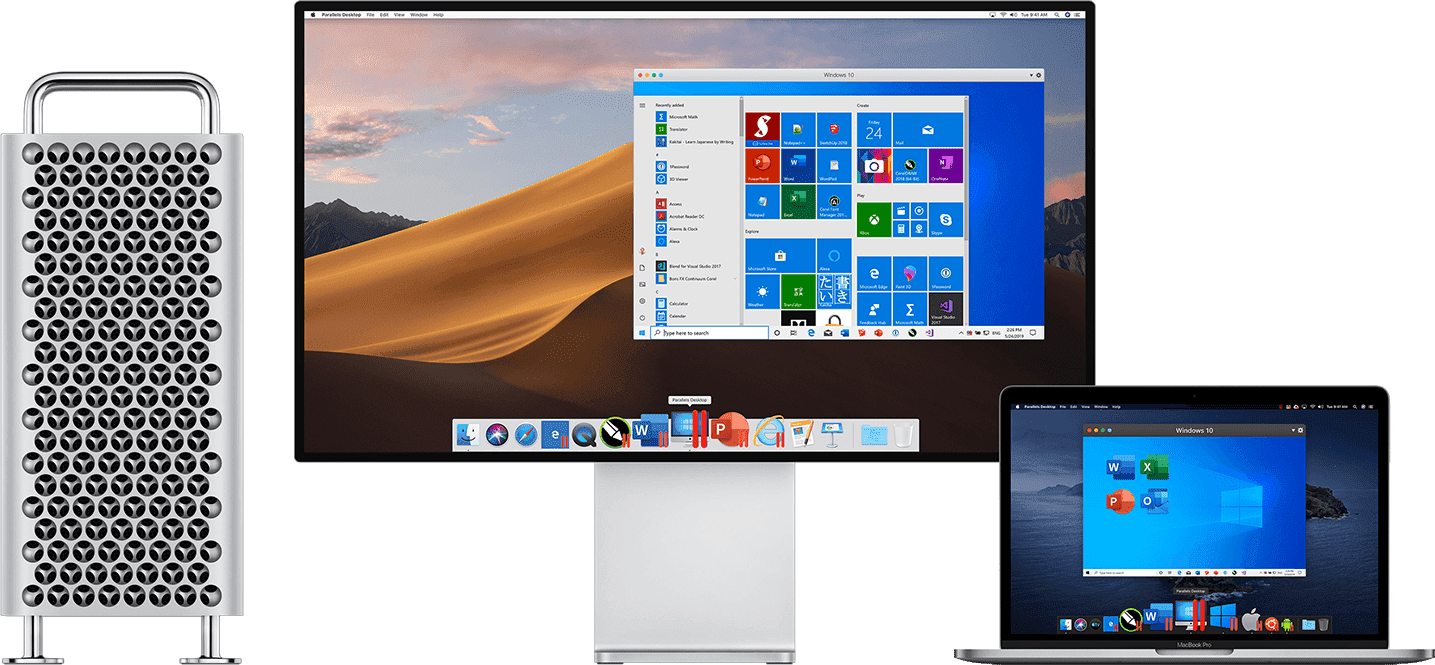
Task: Open the Word tile in Start menu
Action: (x=798, y=166)
